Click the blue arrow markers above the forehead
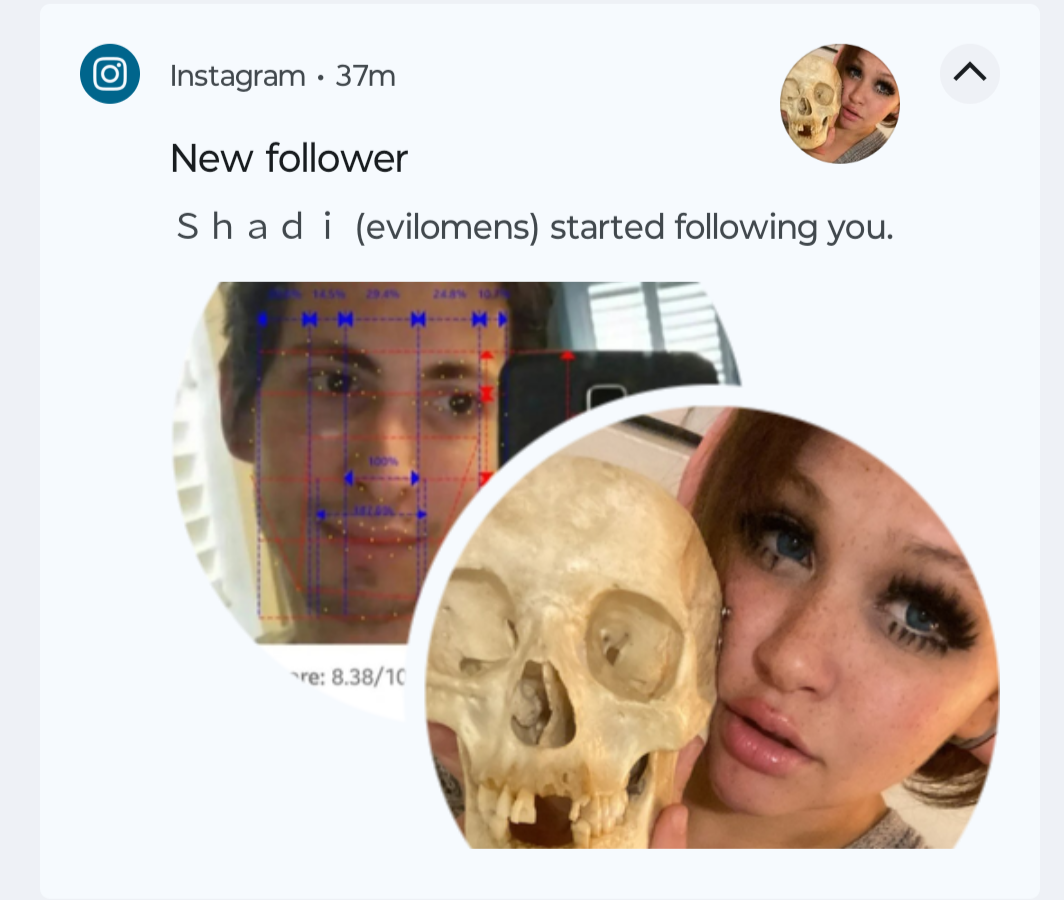Screen dimensions: 1064x900 tap(381, 319)
